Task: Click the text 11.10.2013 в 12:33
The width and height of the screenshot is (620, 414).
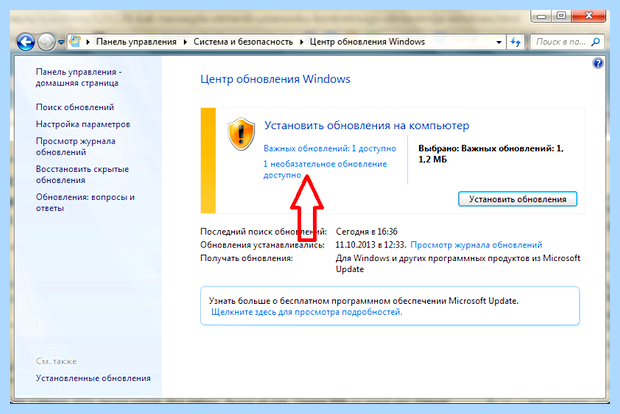Action: (370, 245)
